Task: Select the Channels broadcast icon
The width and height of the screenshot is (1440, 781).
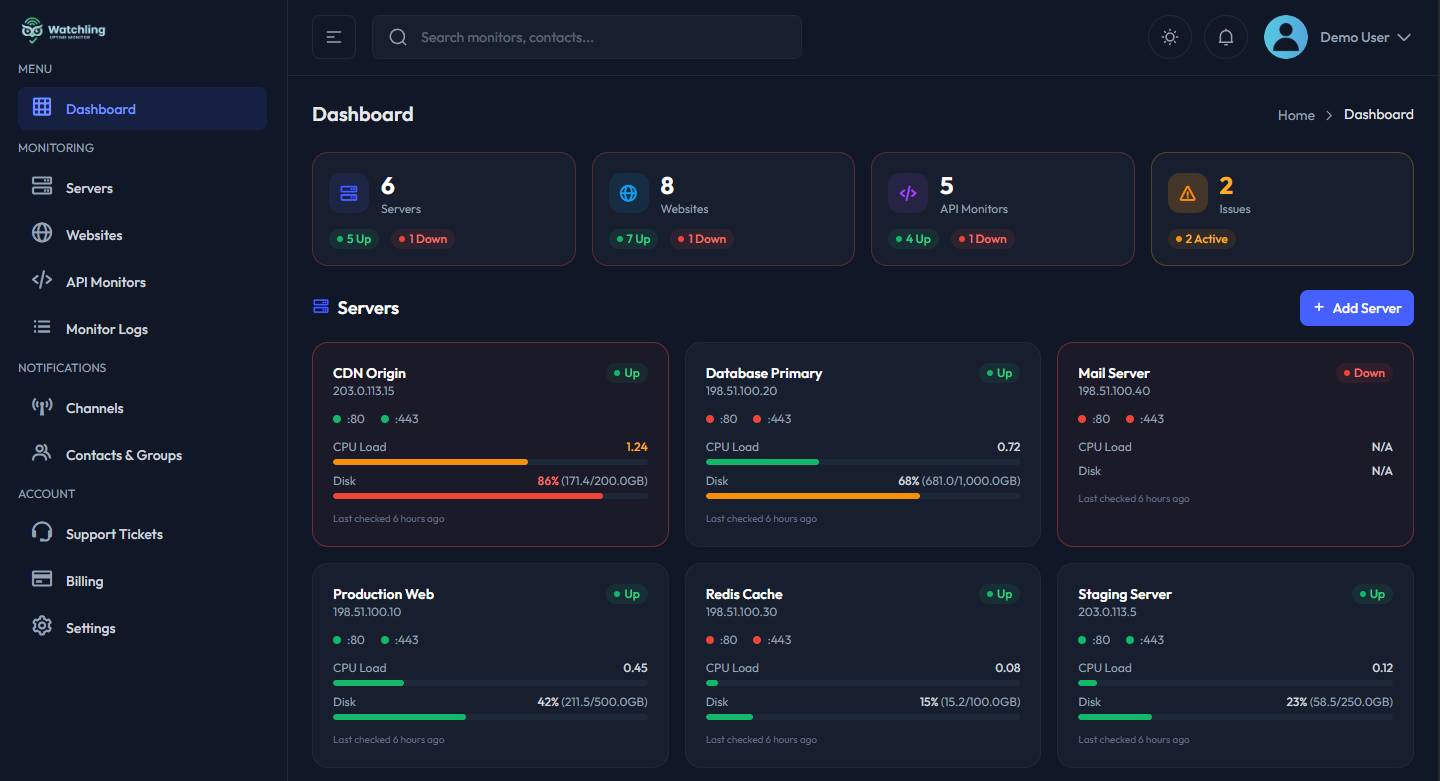Action: point(41,407)
